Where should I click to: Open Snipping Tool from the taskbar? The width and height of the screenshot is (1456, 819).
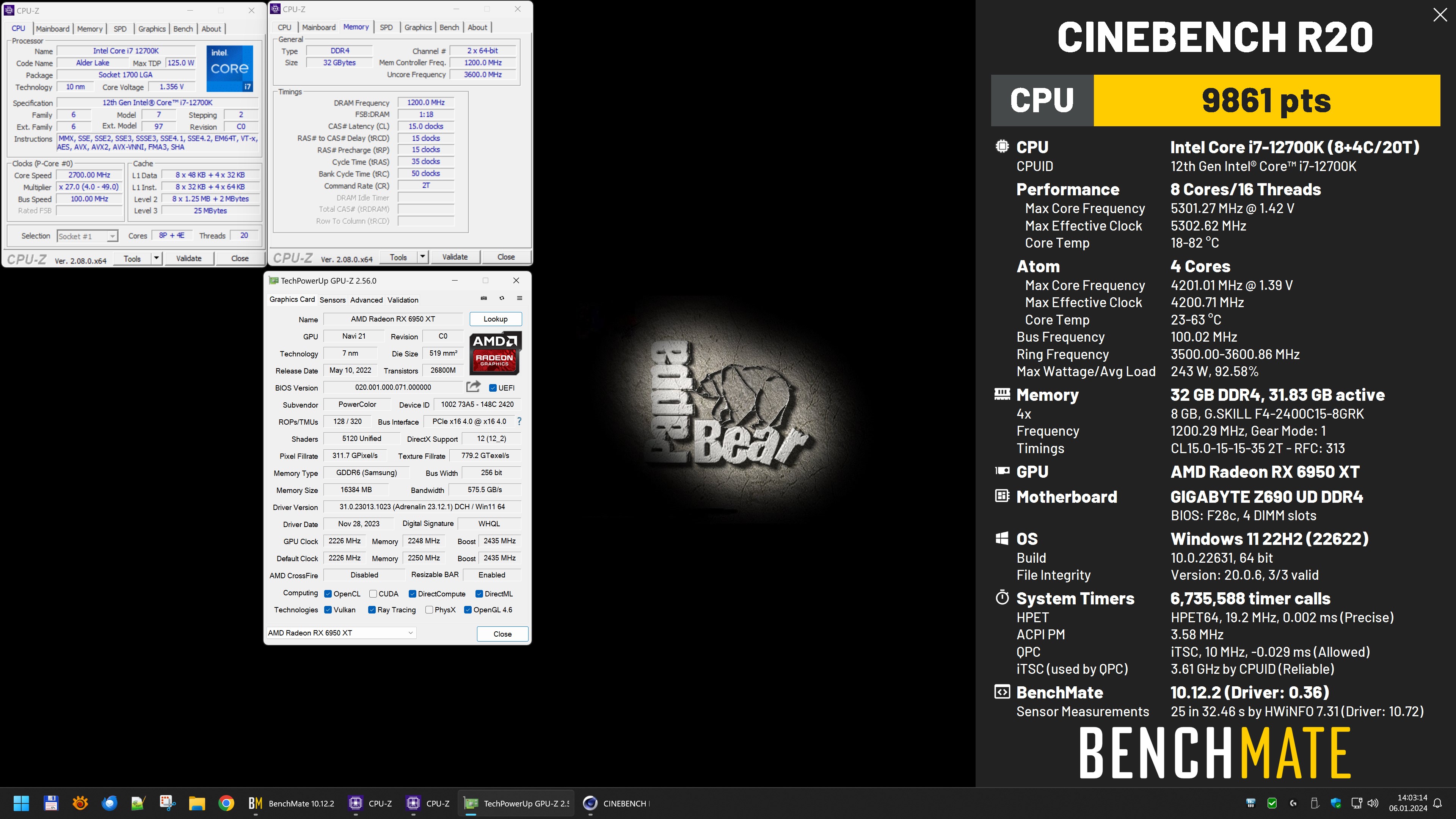[x=168, y=803]
